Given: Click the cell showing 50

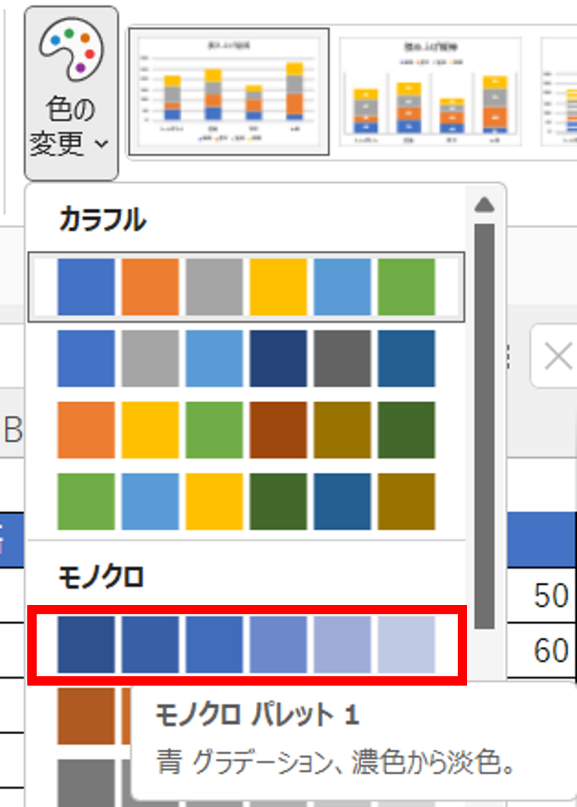Looking at the screenshot, I should (541, 595).
